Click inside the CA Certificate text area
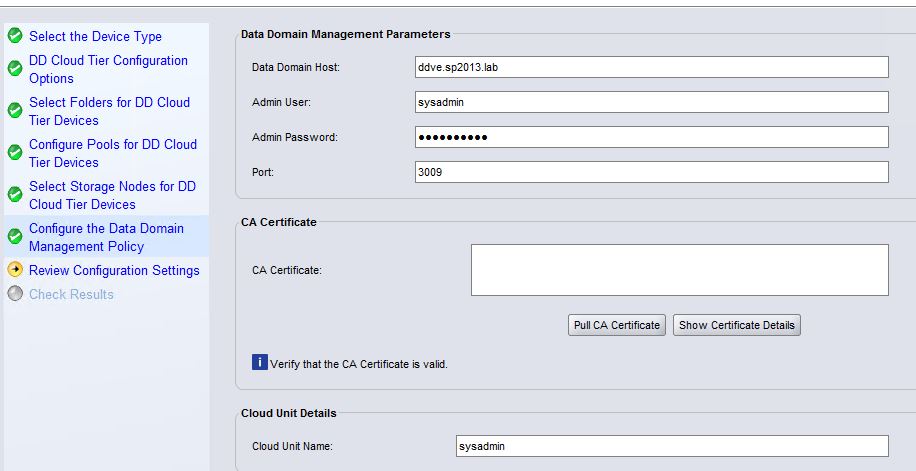Image resolution: width=916 pixels, height=471 pixels. (679, 270)
